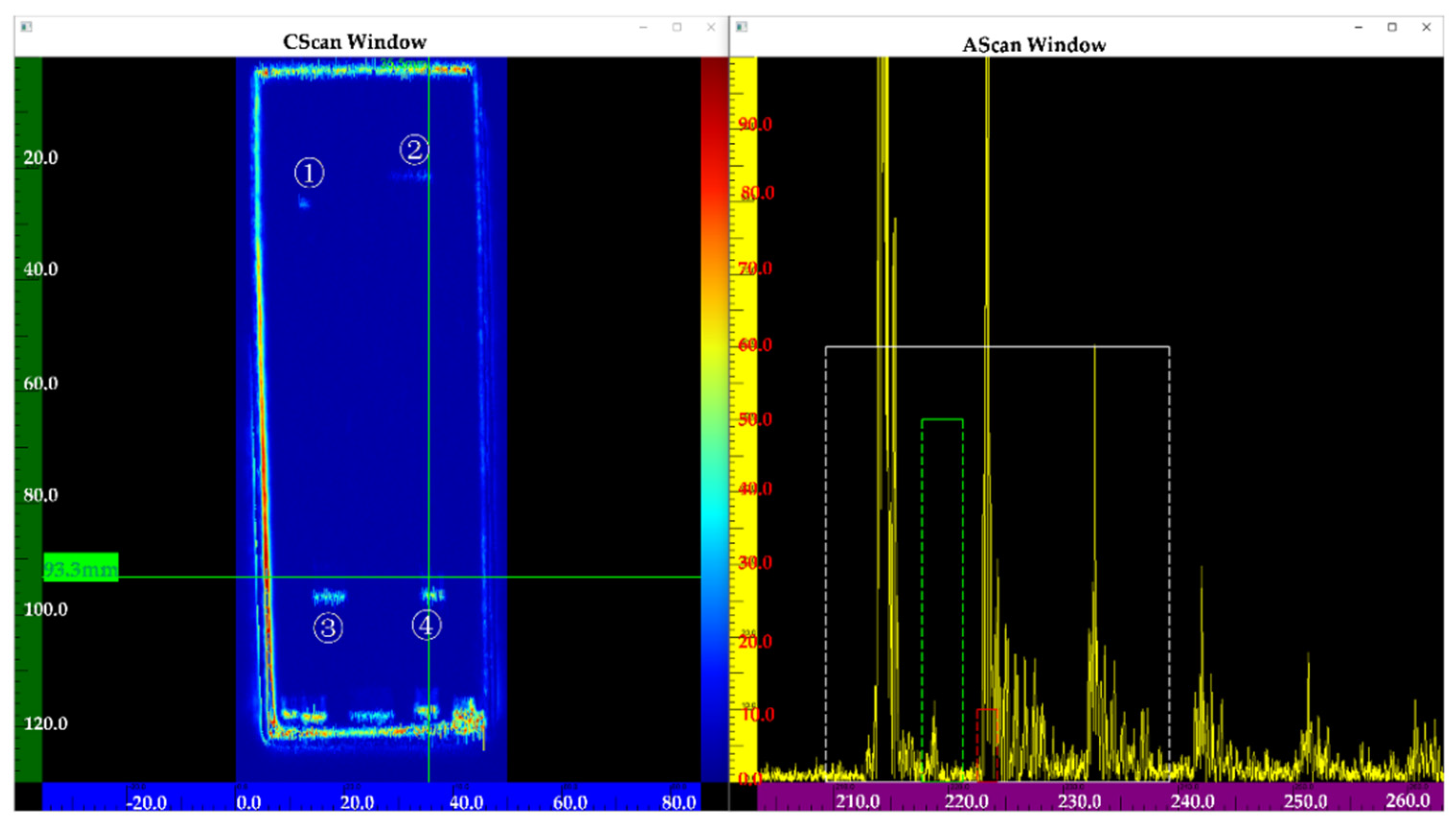The image size is (1456, 826).
Task: Click the yellow amplitude axis strip in AScan
Action: [x=743, y=419]
